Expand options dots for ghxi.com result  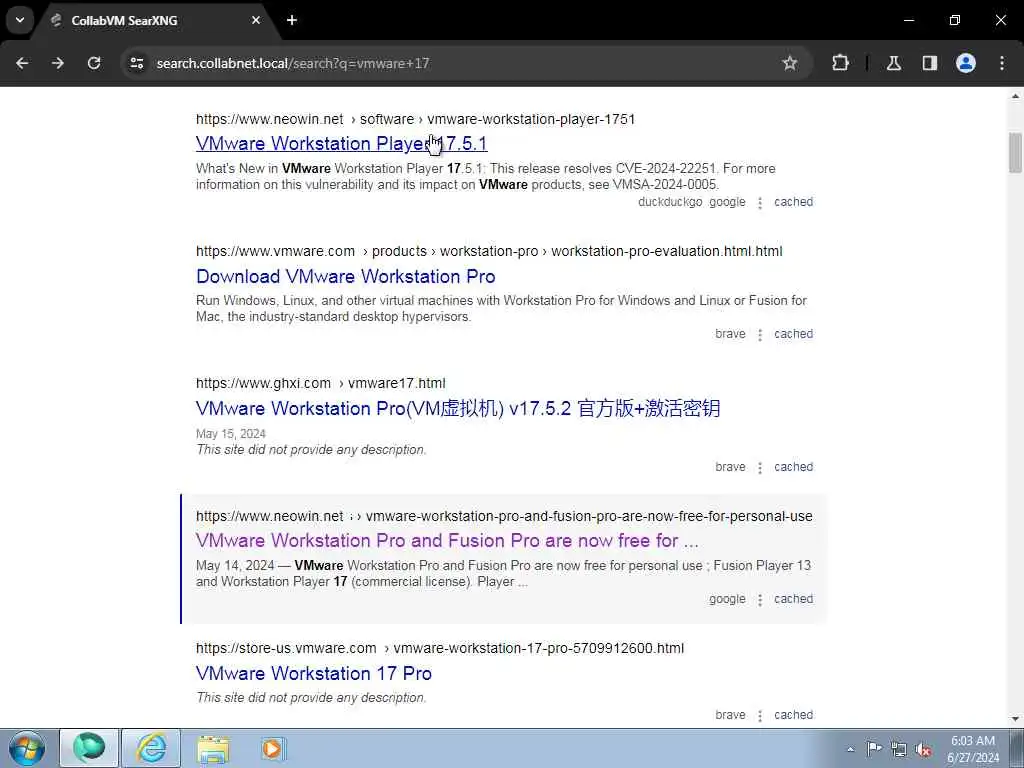coord(760,468)
